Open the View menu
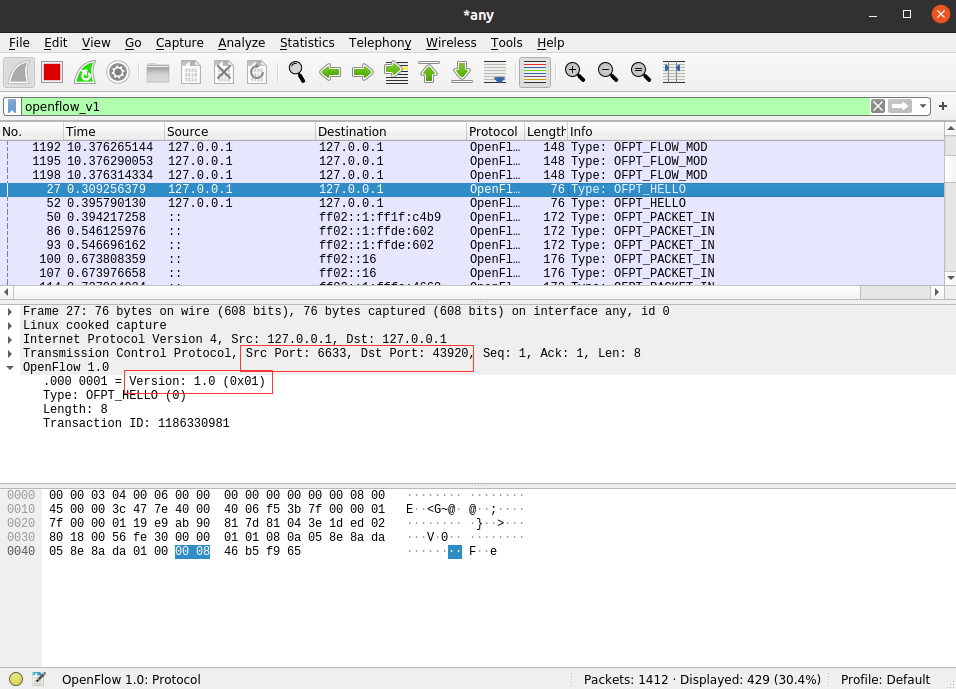 click(96, 43)
